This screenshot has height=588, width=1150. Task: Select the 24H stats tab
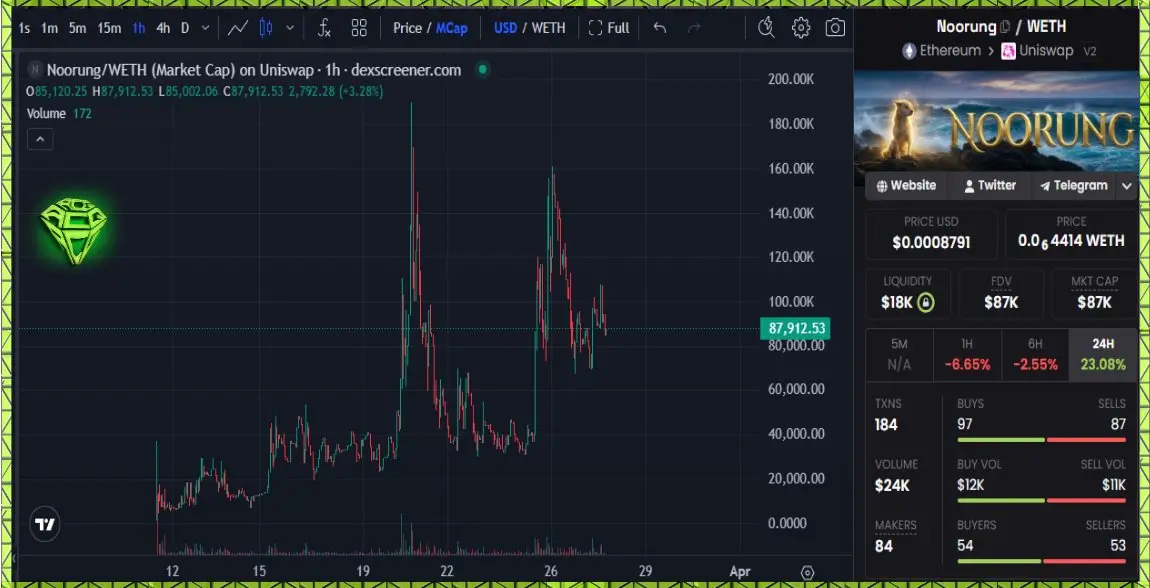tap(1103, 355)
